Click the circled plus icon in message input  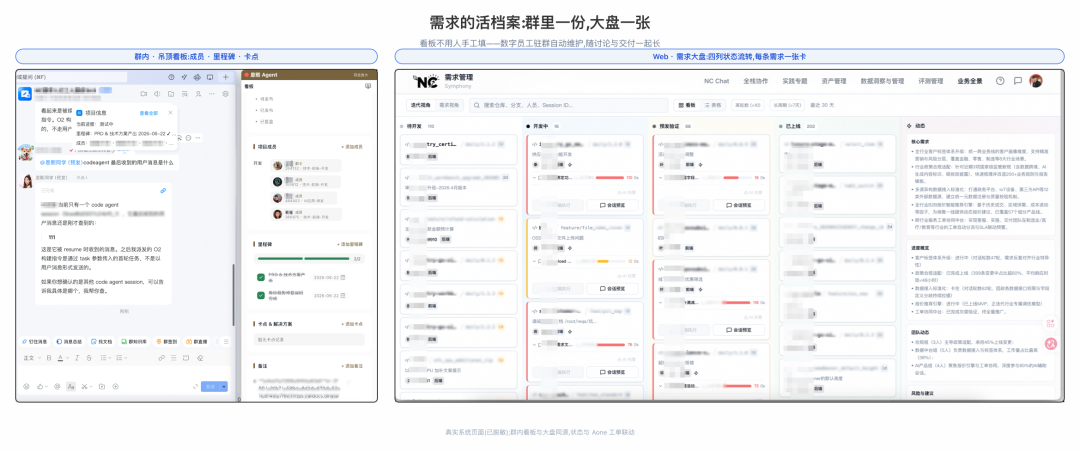coord(116,386)
